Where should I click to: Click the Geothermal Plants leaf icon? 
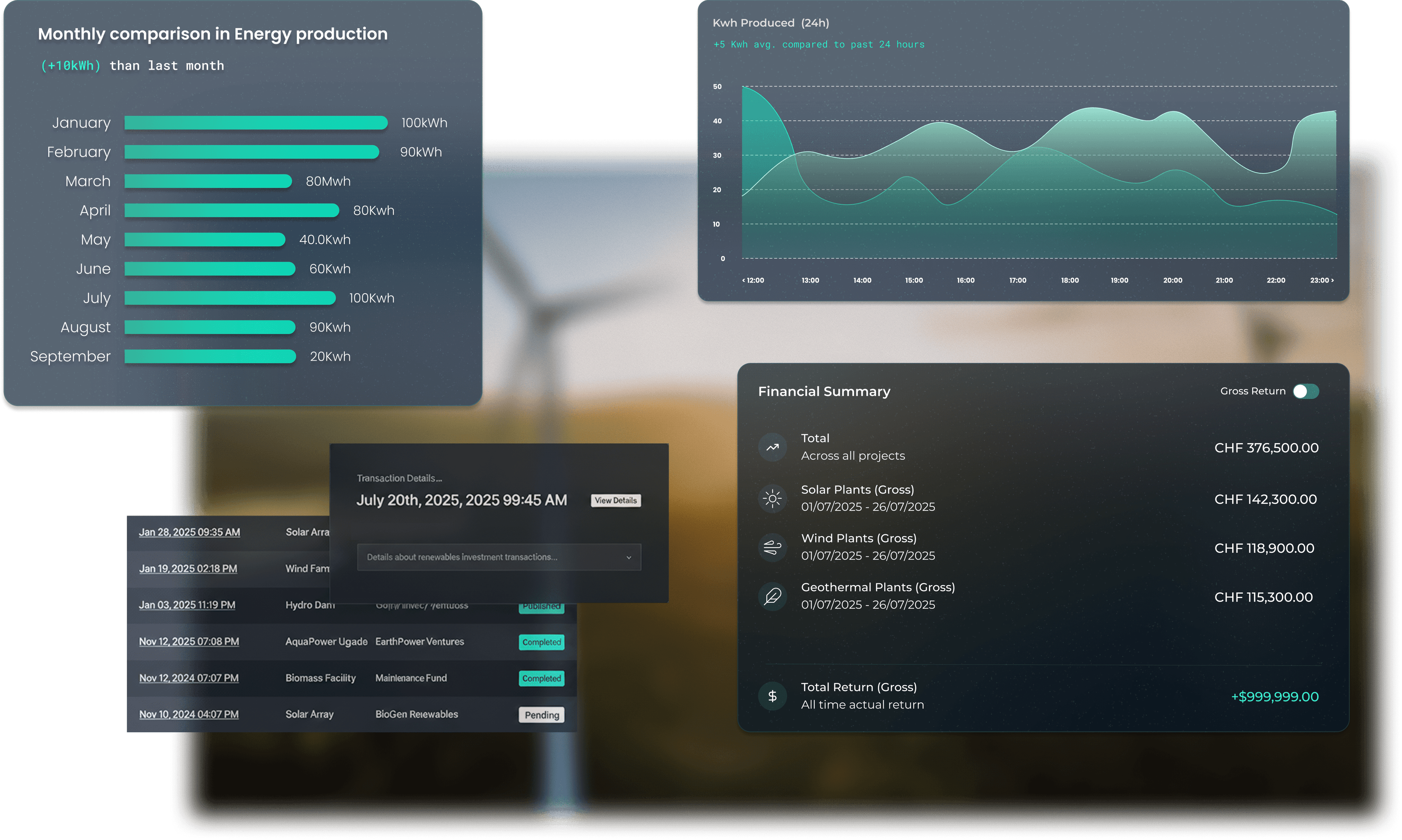point(772,596)
